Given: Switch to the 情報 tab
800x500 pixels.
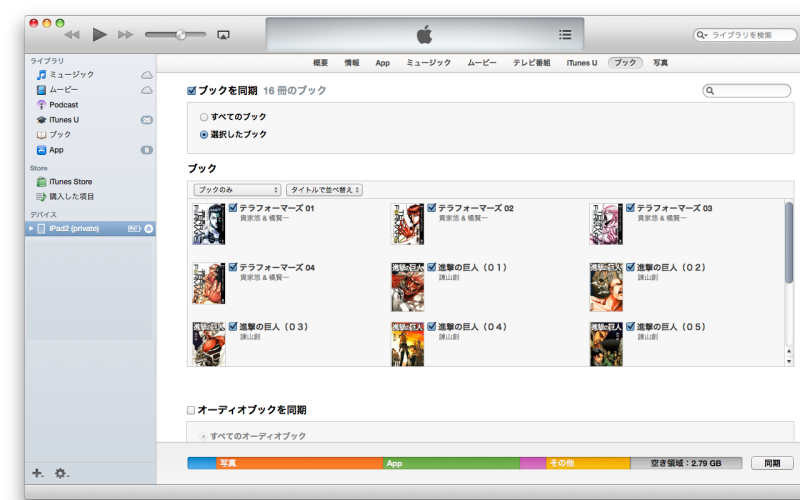Looking at the screenshot, I should [x=352, y=63].
